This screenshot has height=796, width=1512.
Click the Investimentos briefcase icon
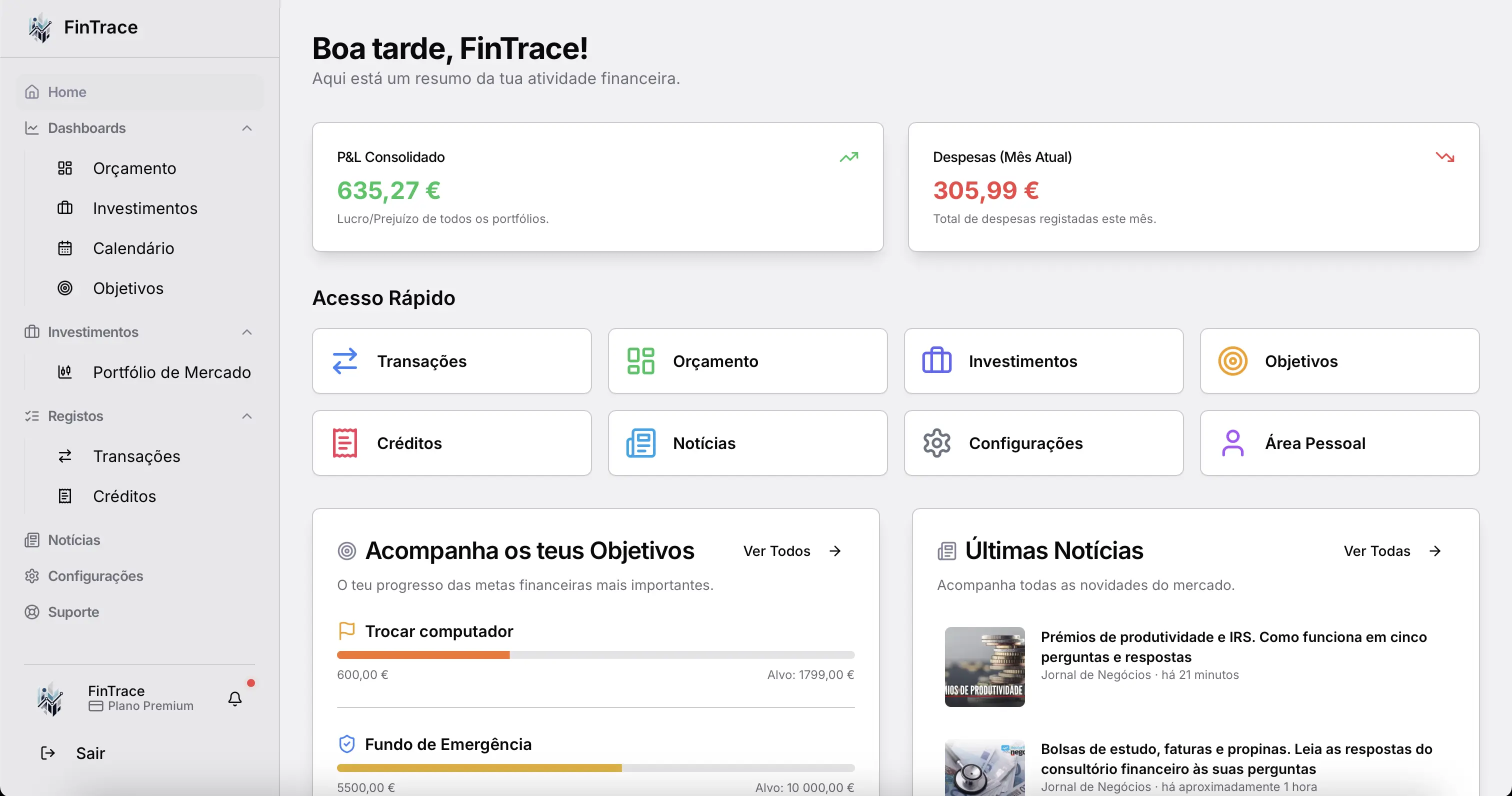coord(936,361)
